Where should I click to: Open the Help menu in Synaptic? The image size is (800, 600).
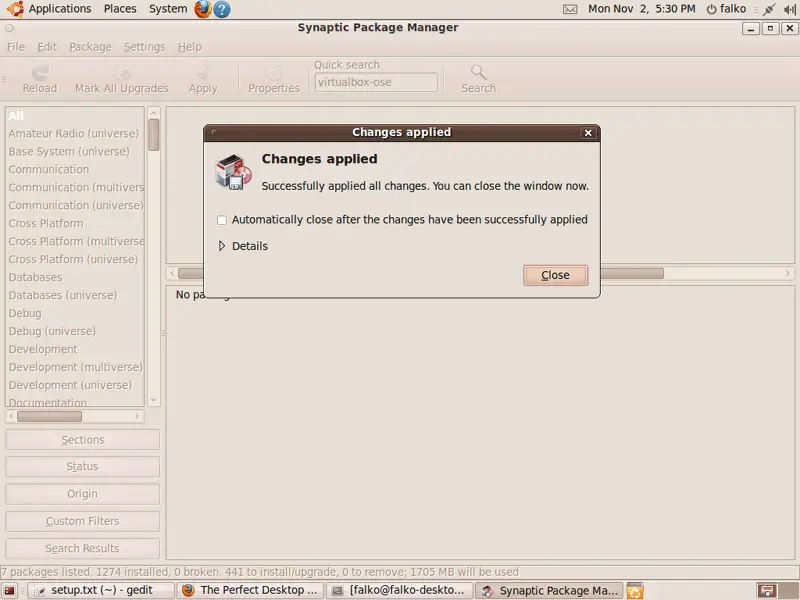(x=190, y=47)
